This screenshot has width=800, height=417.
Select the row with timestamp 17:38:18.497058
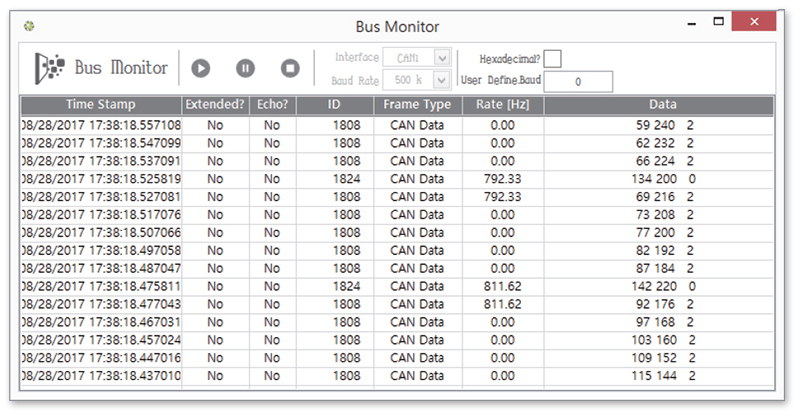point(397,250)
